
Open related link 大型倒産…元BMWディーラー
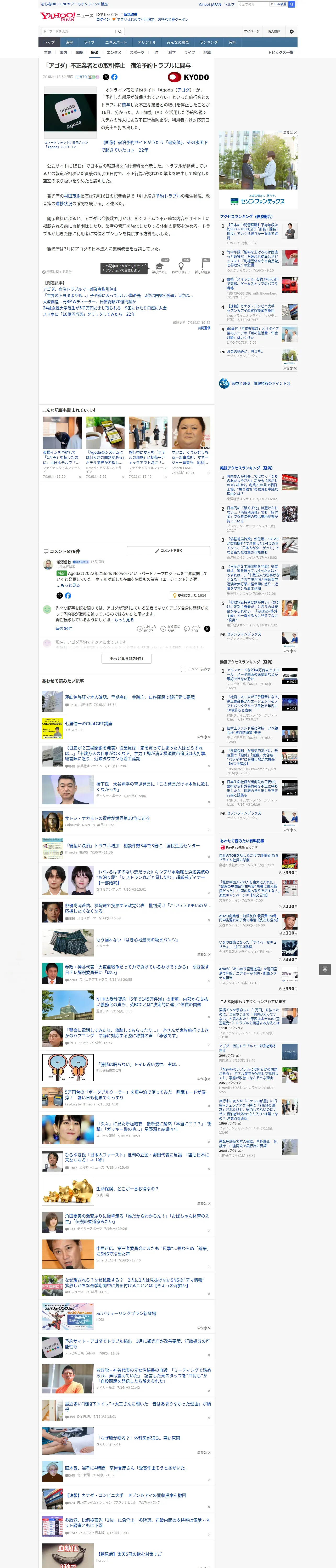[90, 302]
